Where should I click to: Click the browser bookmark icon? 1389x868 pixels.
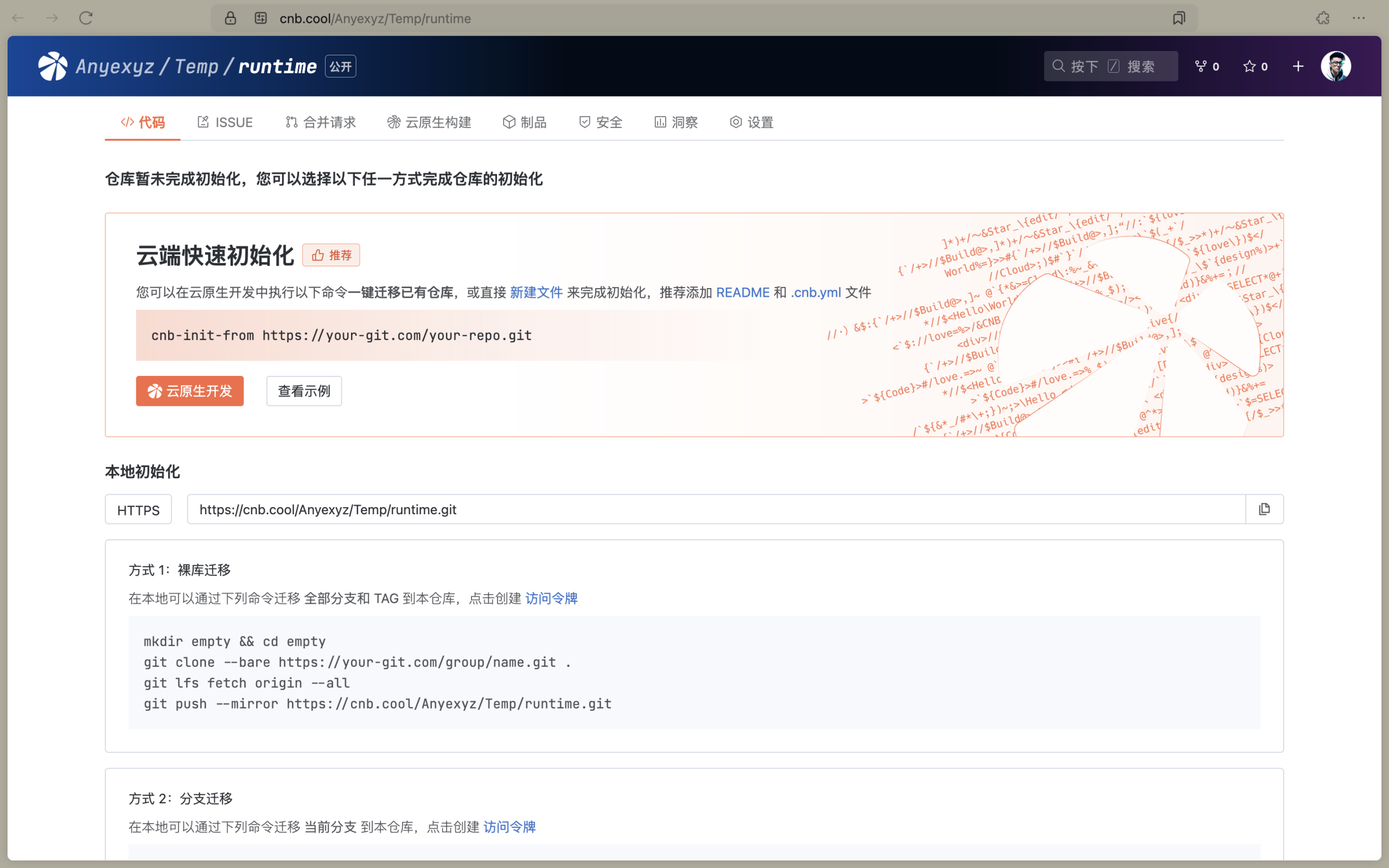pyautogui.click(x=1179, y=18)
